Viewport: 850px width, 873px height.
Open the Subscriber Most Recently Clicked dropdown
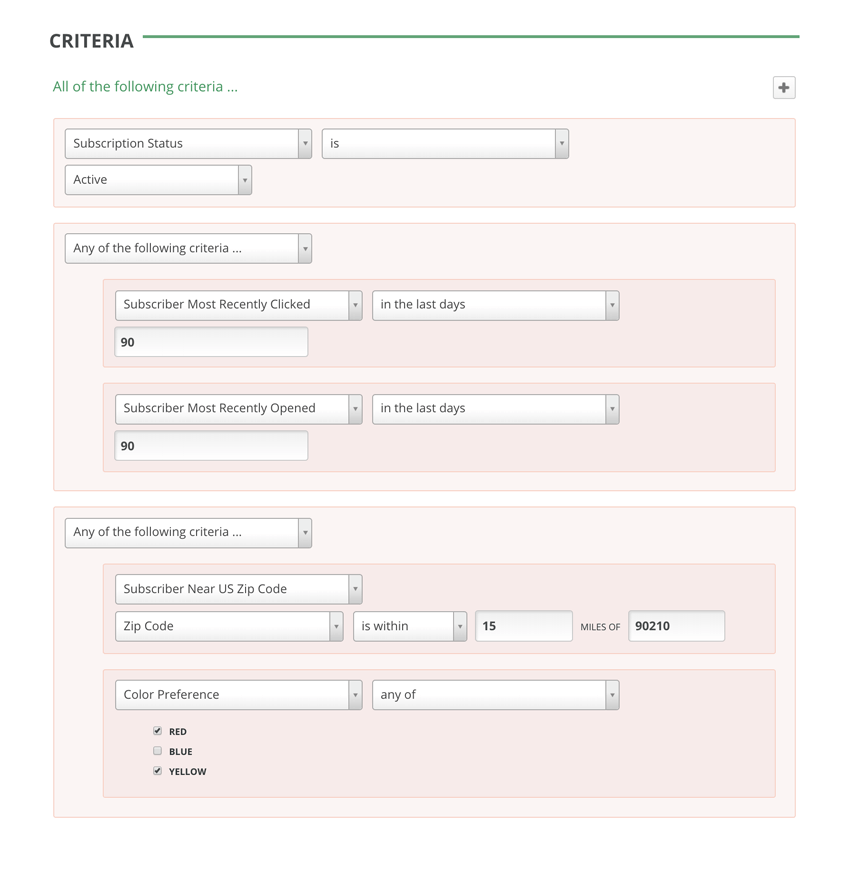point(238,305)
